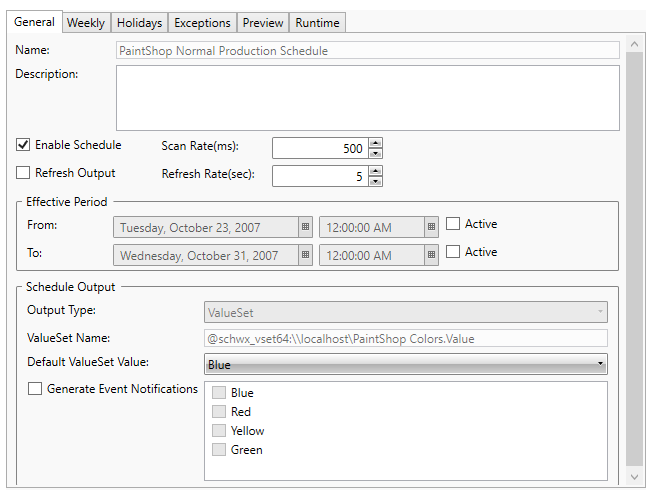658x497 pixels.
Task: Uncheck the Enable Schedule checkbox
Action: click(24, 145)
